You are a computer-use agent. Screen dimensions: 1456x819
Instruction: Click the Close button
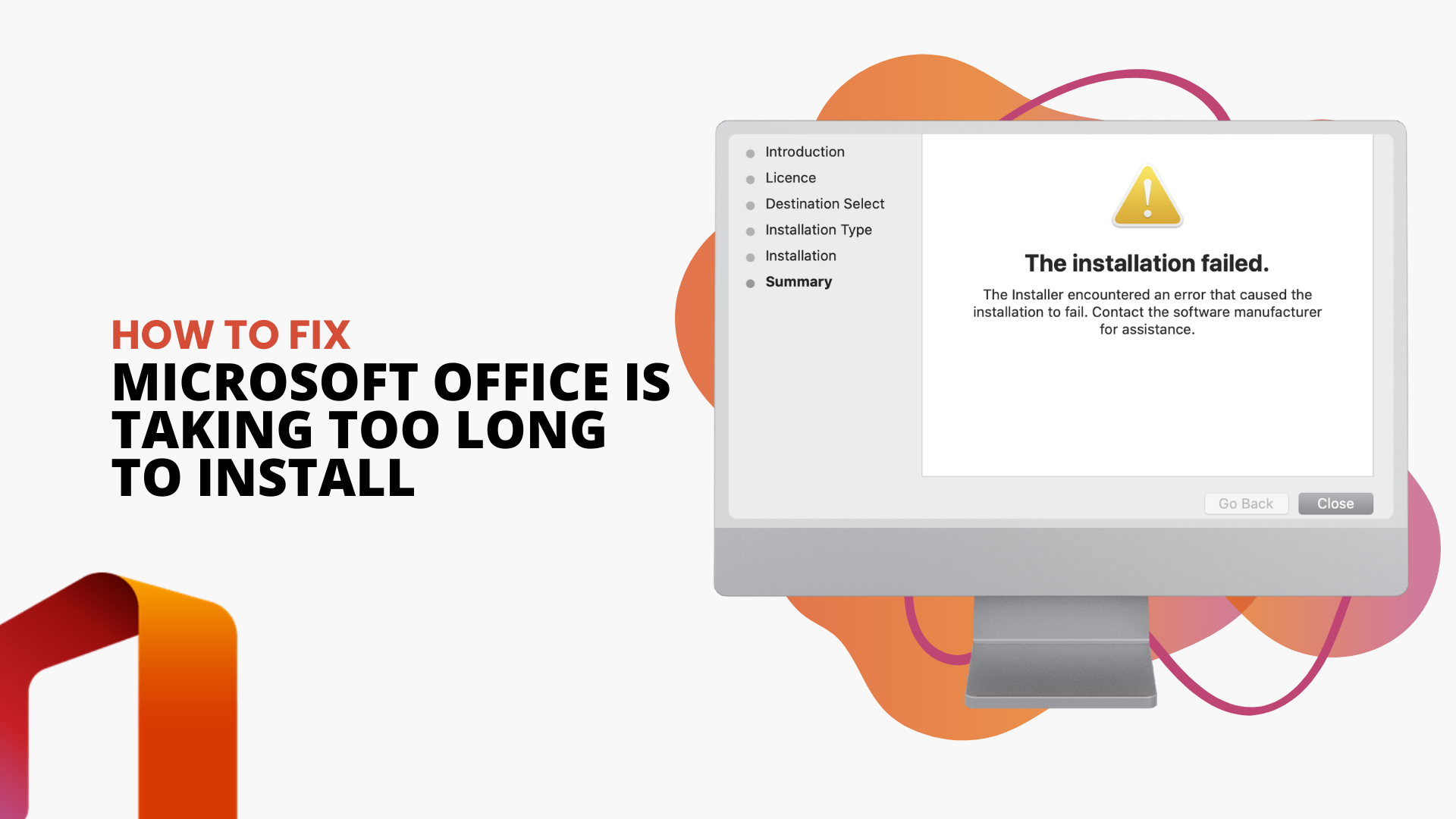pos(1335,503)
